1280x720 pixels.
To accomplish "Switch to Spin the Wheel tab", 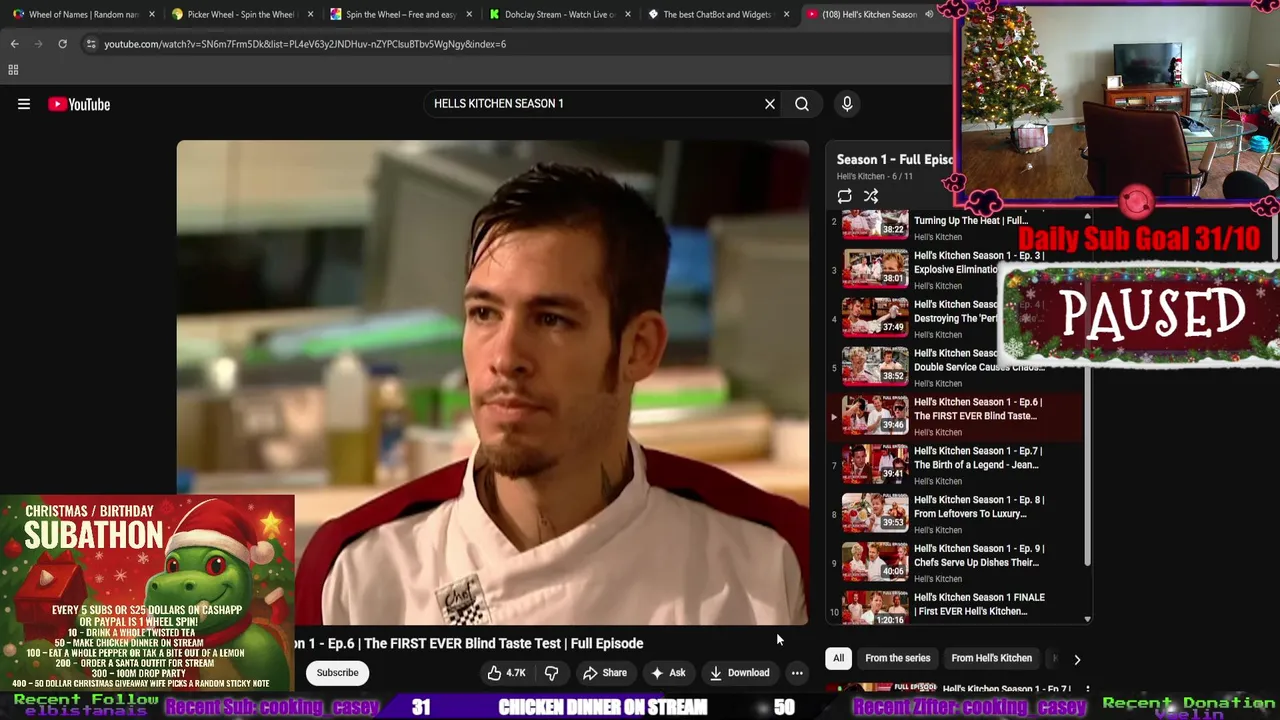I will [400, 14].
